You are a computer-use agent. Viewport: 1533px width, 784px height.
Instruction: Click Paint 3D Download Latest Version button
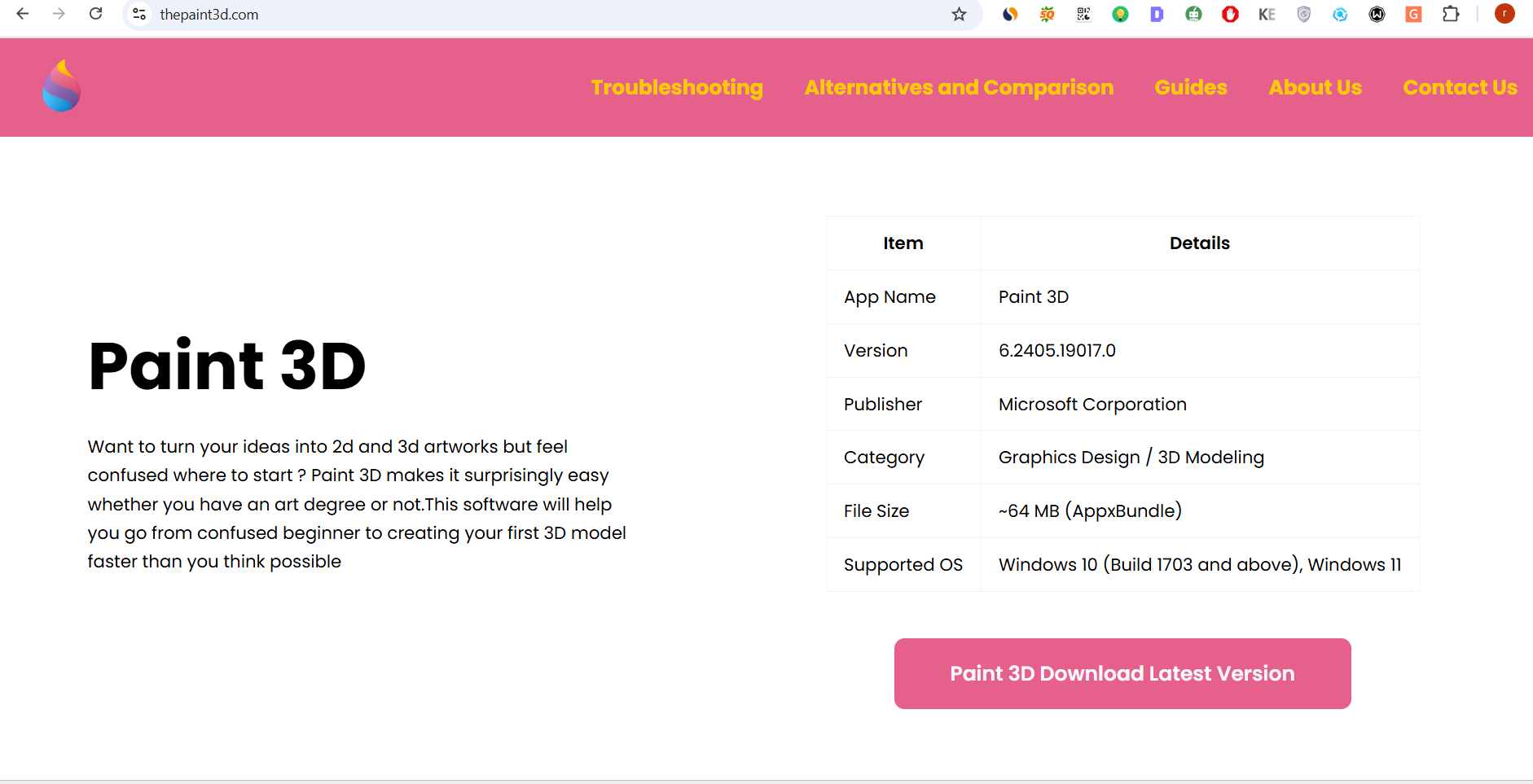tap(1122, 673)
